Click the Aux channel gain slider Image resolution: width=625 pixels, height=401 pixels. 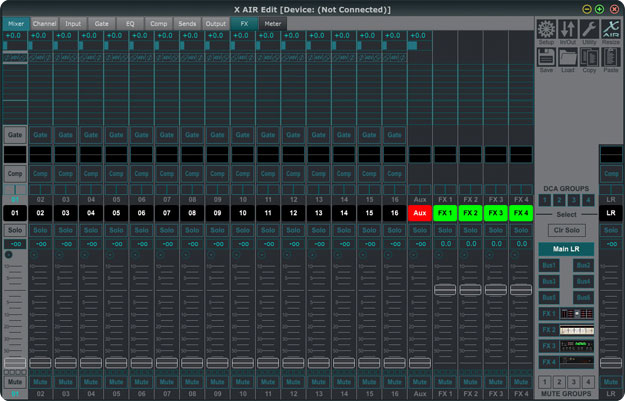[x=420, y=46]
